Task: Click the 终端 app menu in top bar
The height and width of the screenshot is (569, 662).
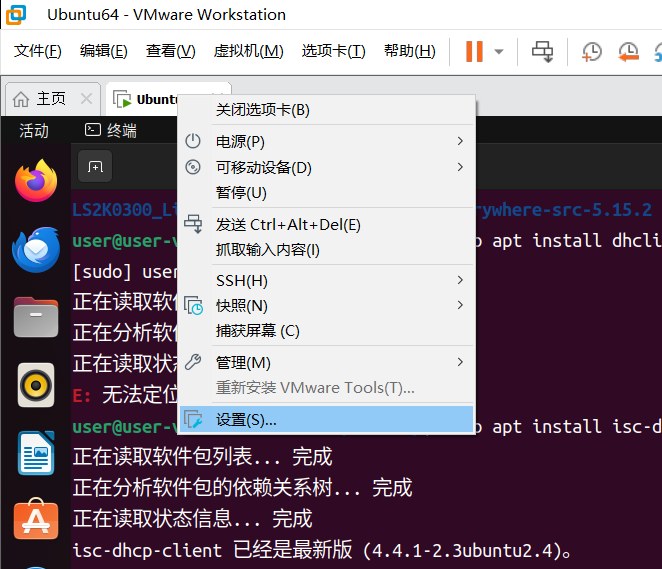Action: click(x=111, y=130)
